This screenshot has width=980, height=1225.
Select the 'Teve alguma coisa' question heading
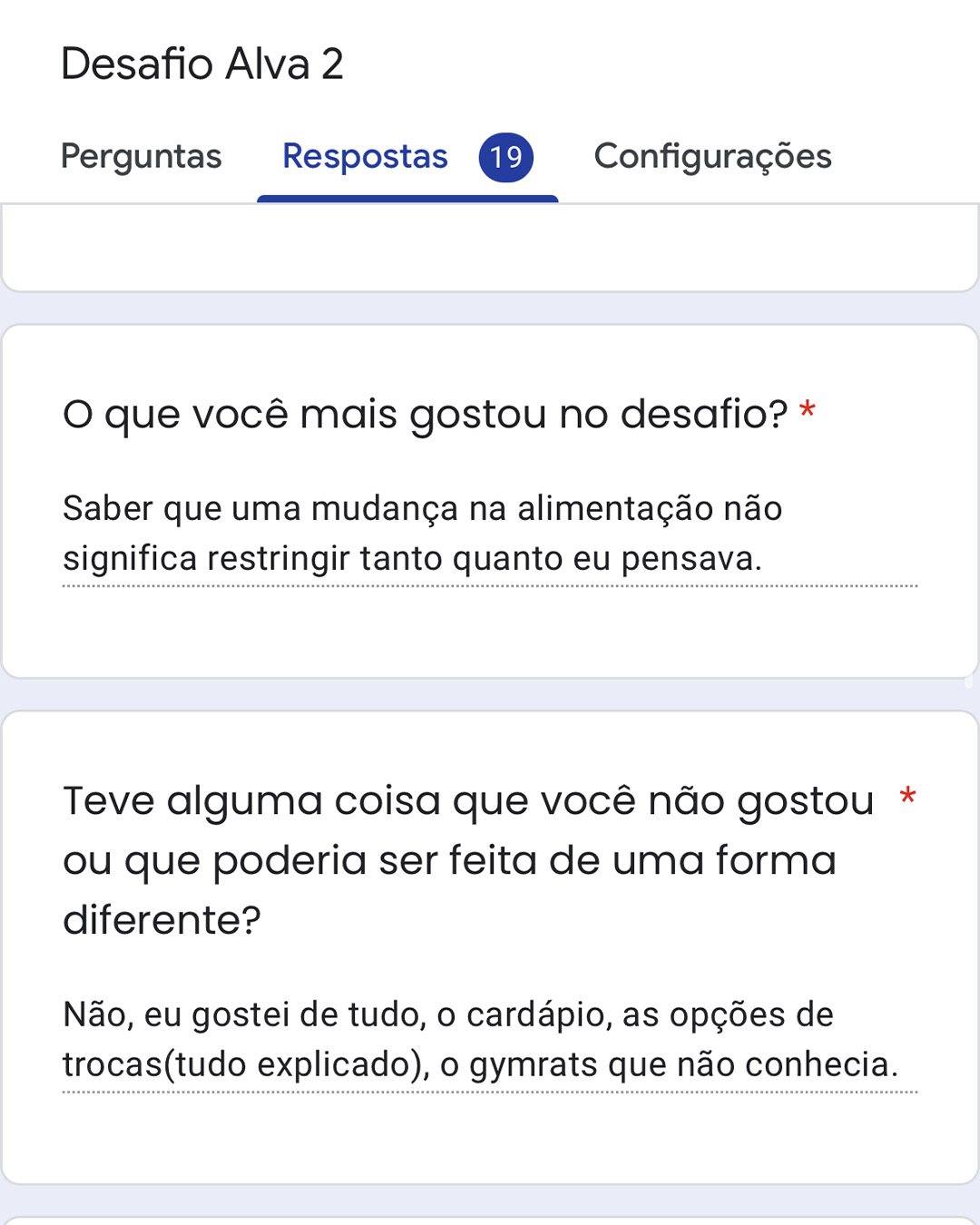(x=468, y=860)
